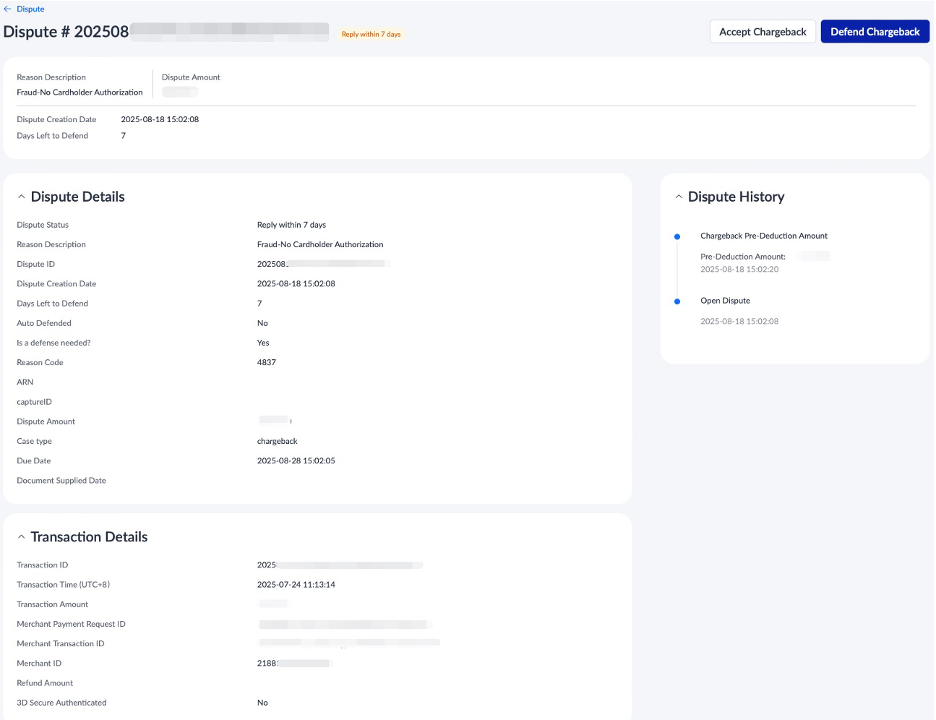Click the Is a defense needed value Yes
This screenshot has width=936, height=720.
click(263, 343)
